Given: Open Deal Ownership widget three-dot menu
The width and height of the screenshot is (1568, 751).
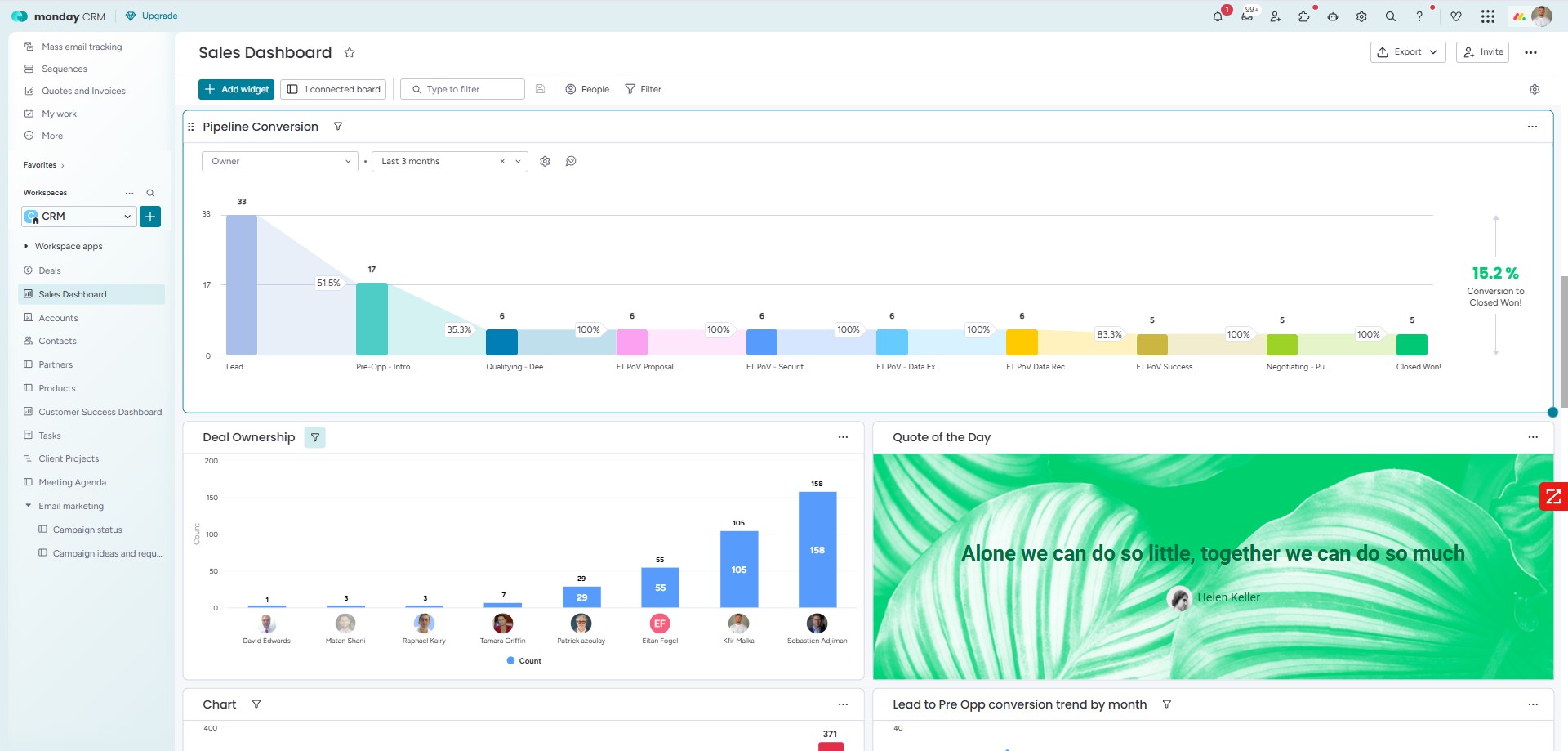Looking at the screenshot, I should 844,437.
